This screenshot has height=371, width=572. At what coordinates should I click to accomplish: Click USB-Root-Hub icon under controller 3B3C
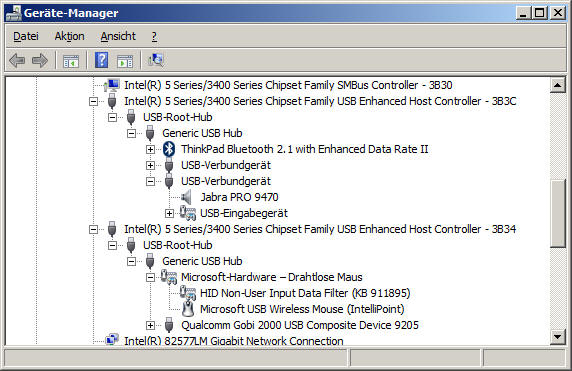pos(131,117)
